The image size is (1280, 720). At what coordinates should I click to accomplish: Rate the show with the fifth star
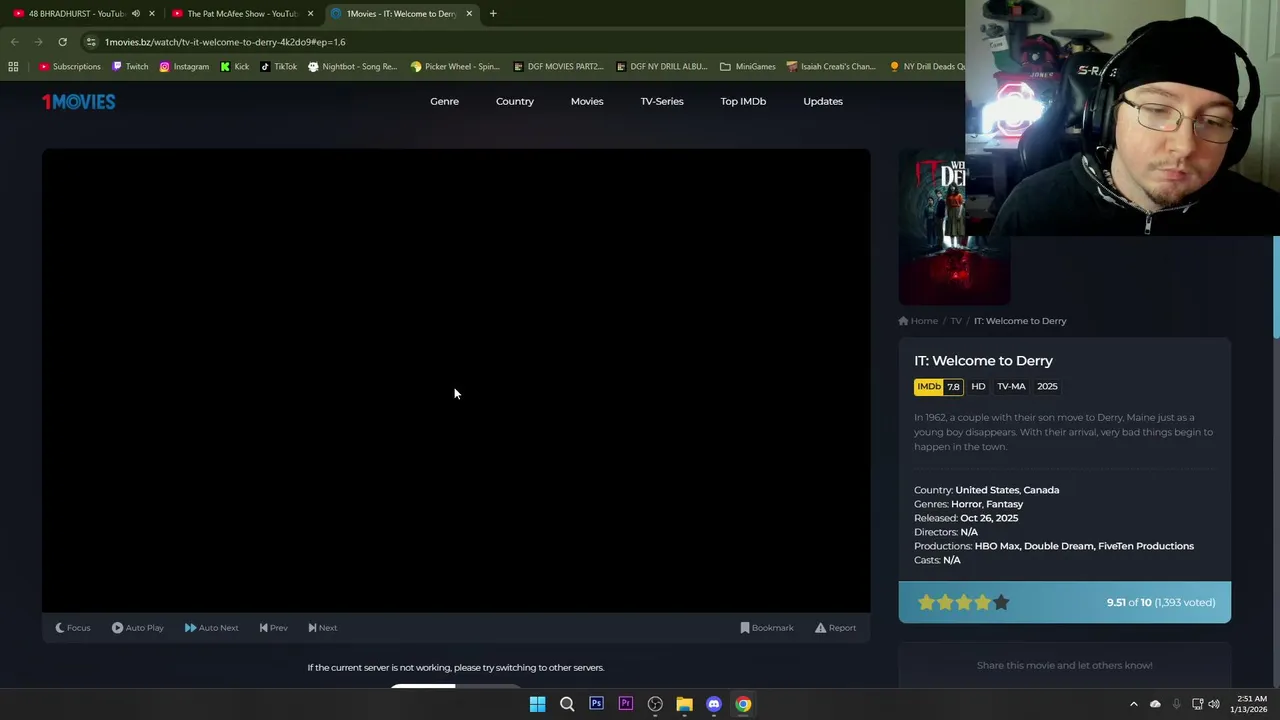(1001, 602)
